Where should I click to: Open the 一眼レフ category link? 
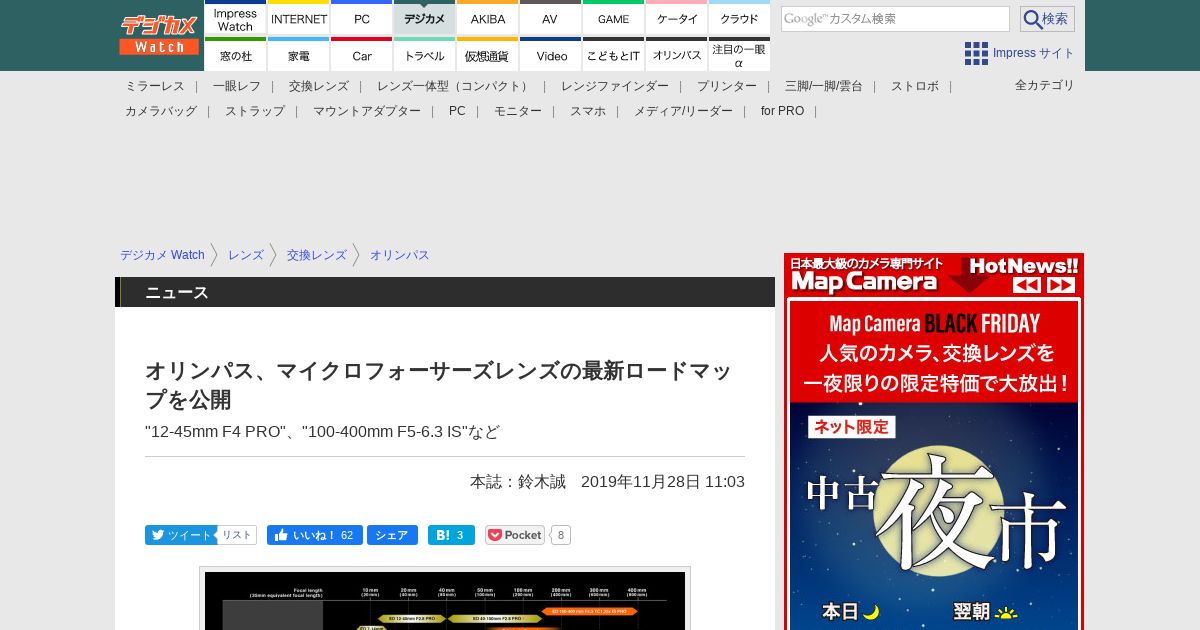[237, 86]
